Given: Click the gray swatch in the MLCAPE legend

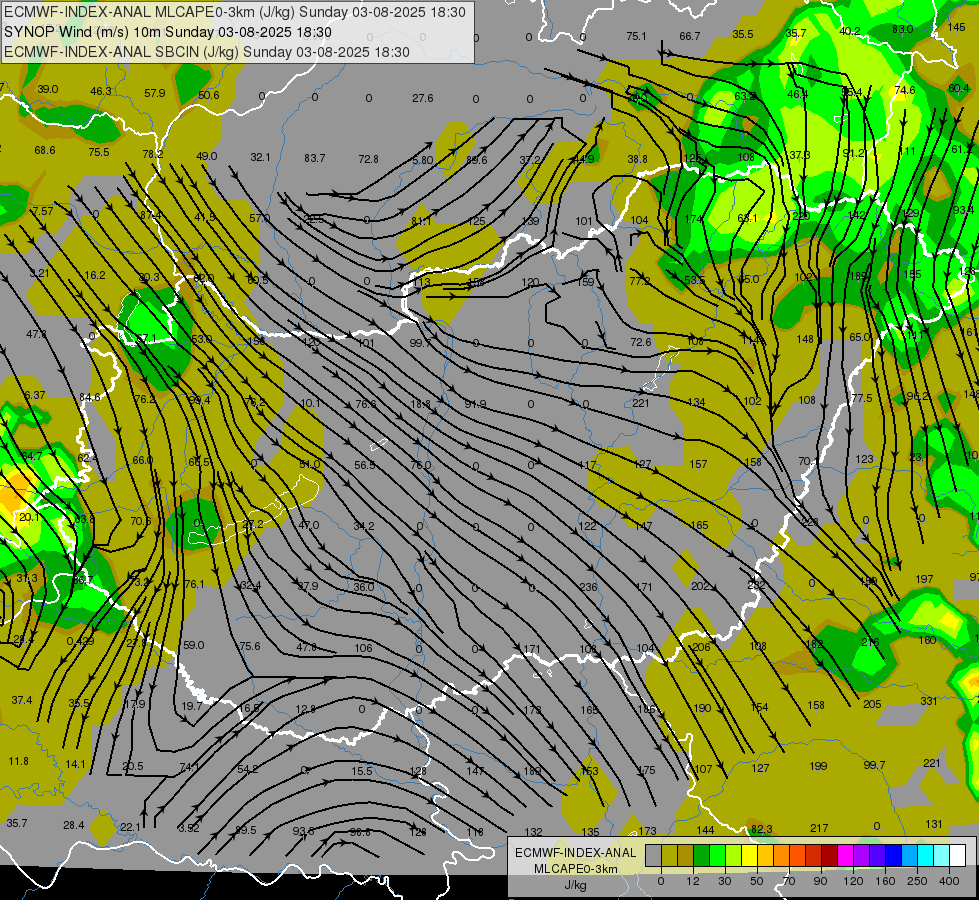Looking at the screenshot, I should (x=654, y=856).
